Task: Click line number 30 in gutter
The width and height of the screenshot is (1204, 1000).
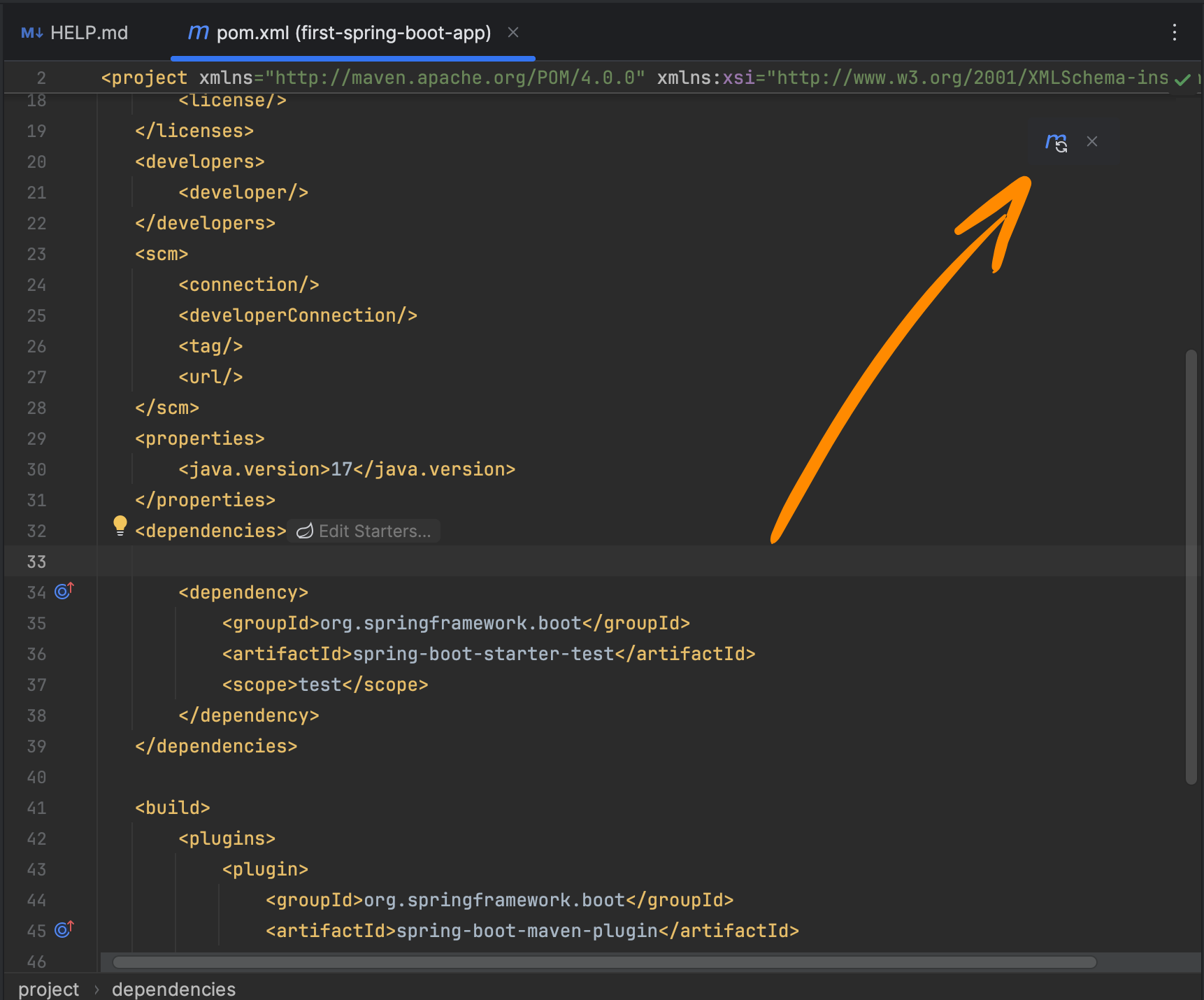Action: [36, 470]
